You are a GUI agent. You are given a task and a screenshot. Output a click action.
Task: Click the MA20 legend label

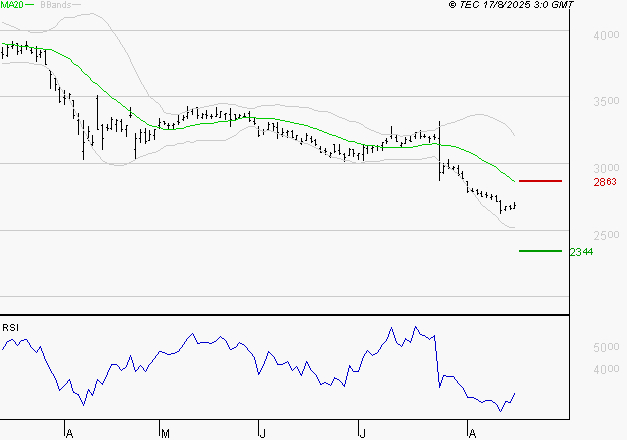[14, 5]
